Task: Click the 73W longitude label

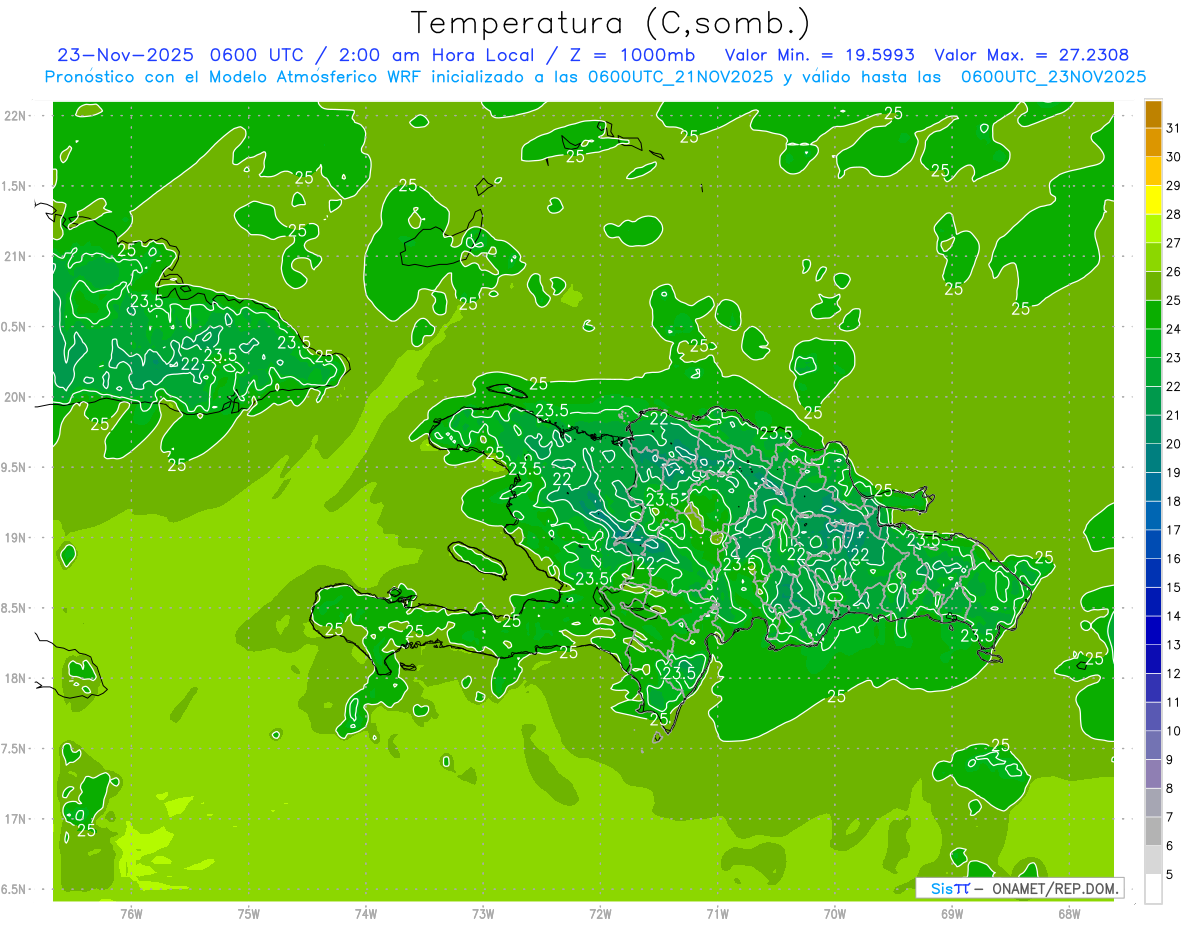Action: click(x=483, y=914)
